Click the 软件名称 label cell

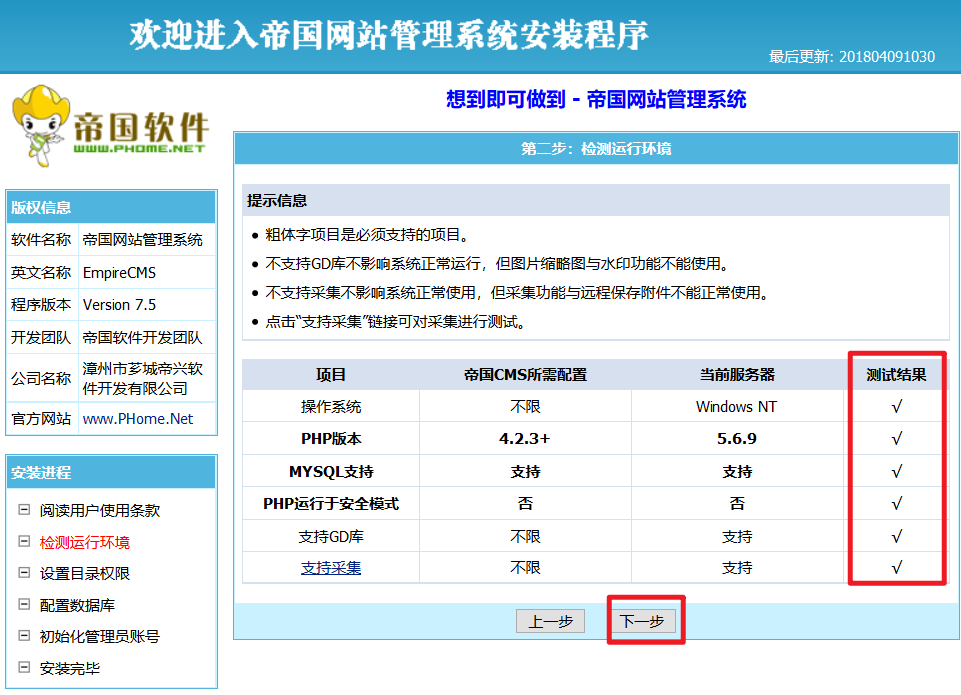42,240
